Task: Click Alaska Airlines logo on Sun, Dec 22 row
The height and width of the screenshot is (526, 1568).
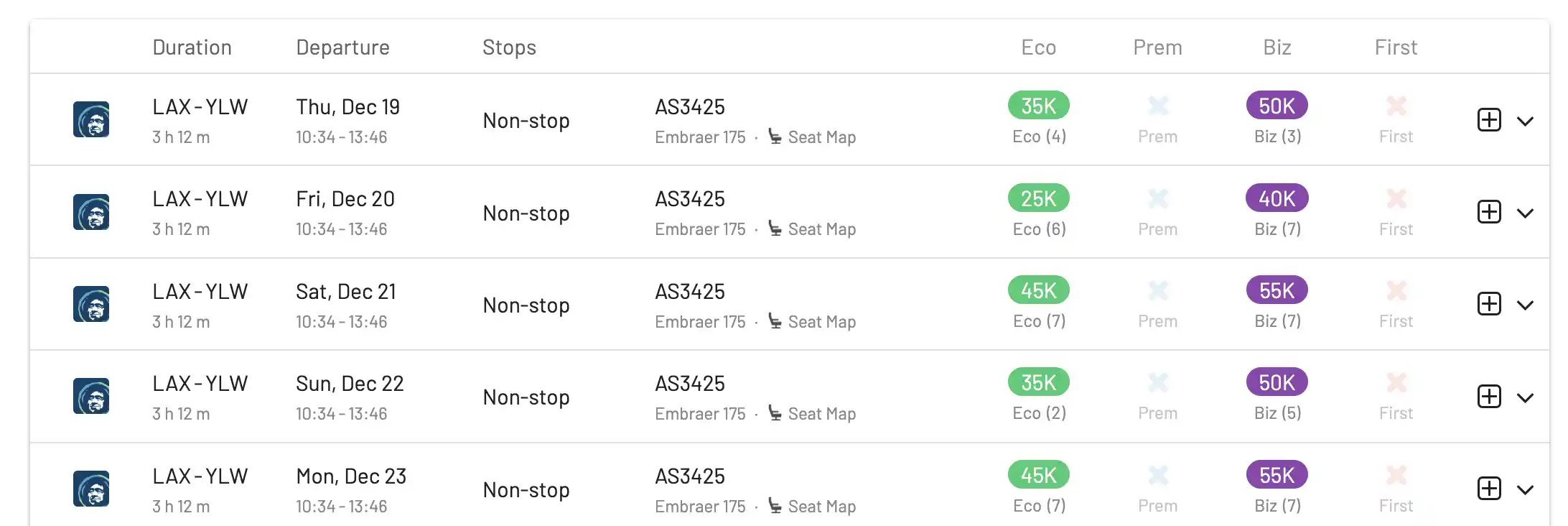Action: (91, 396)
